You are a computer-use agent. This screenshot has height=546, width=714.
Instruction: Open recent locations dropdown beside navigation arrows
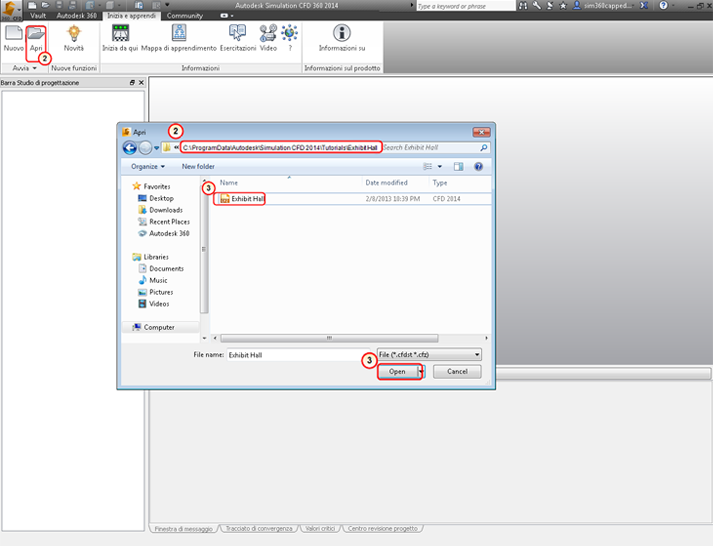(156, 148)
